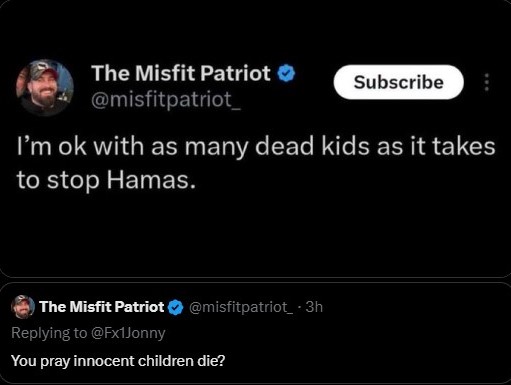The width and height of the screenshot is (511, 385).
Task: Select the quoted text "You pray innocent children die?"
Action: [118, 361]
